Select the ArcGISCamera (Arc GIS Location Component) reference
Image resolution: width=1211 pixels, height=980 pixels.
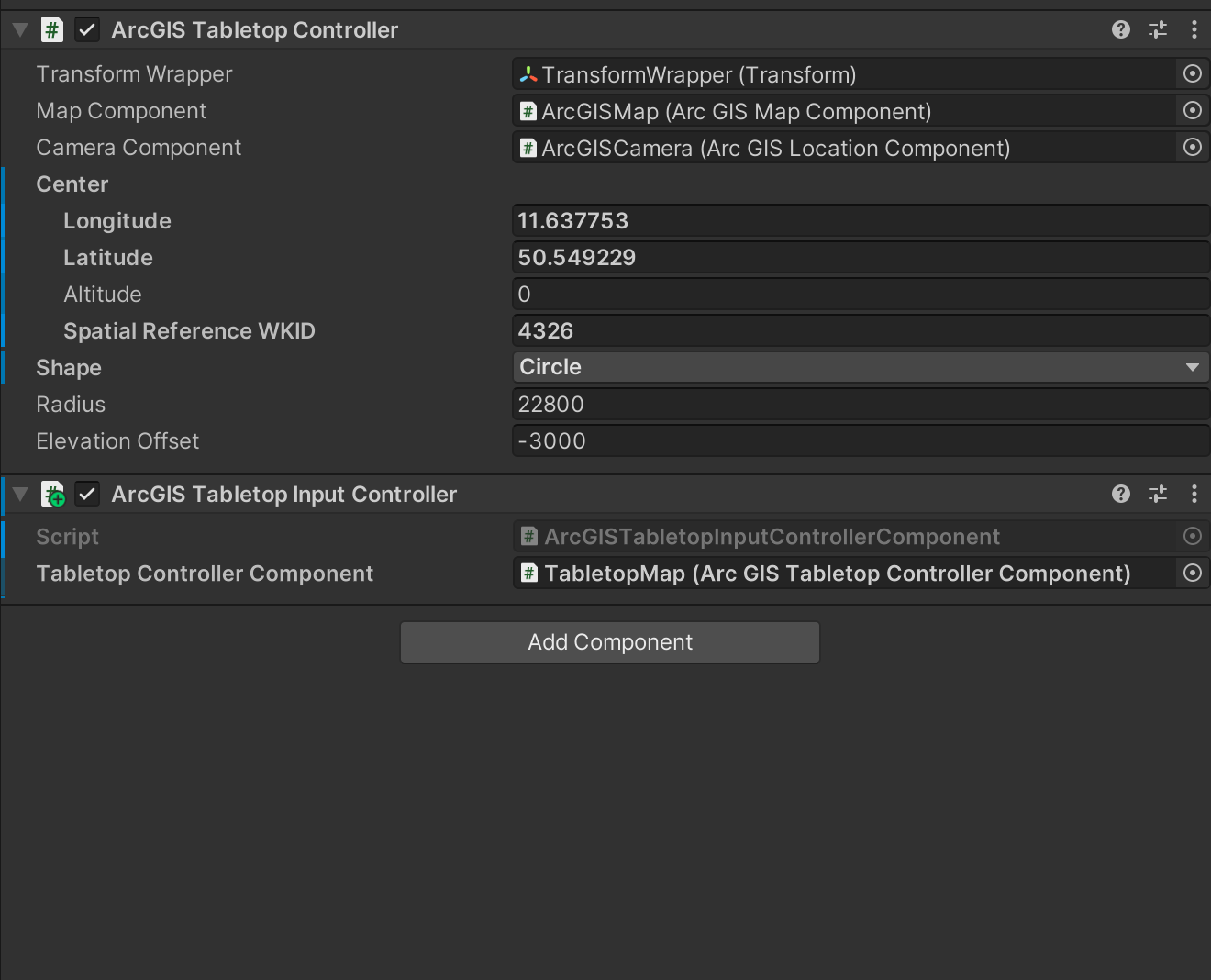(x=844, y=148)
